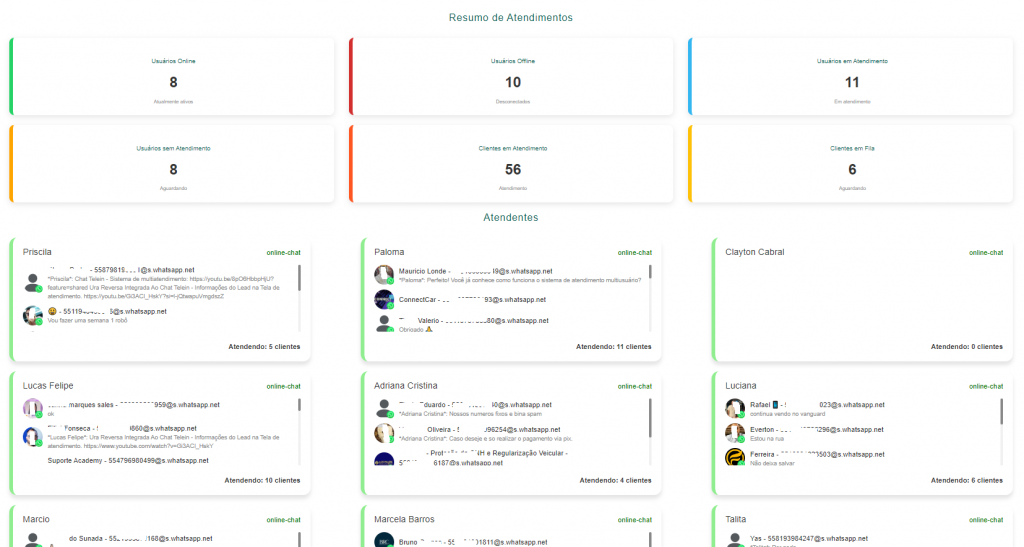
Task: Open the Usuários em Atendimento card
Action: tap(851, 76)
